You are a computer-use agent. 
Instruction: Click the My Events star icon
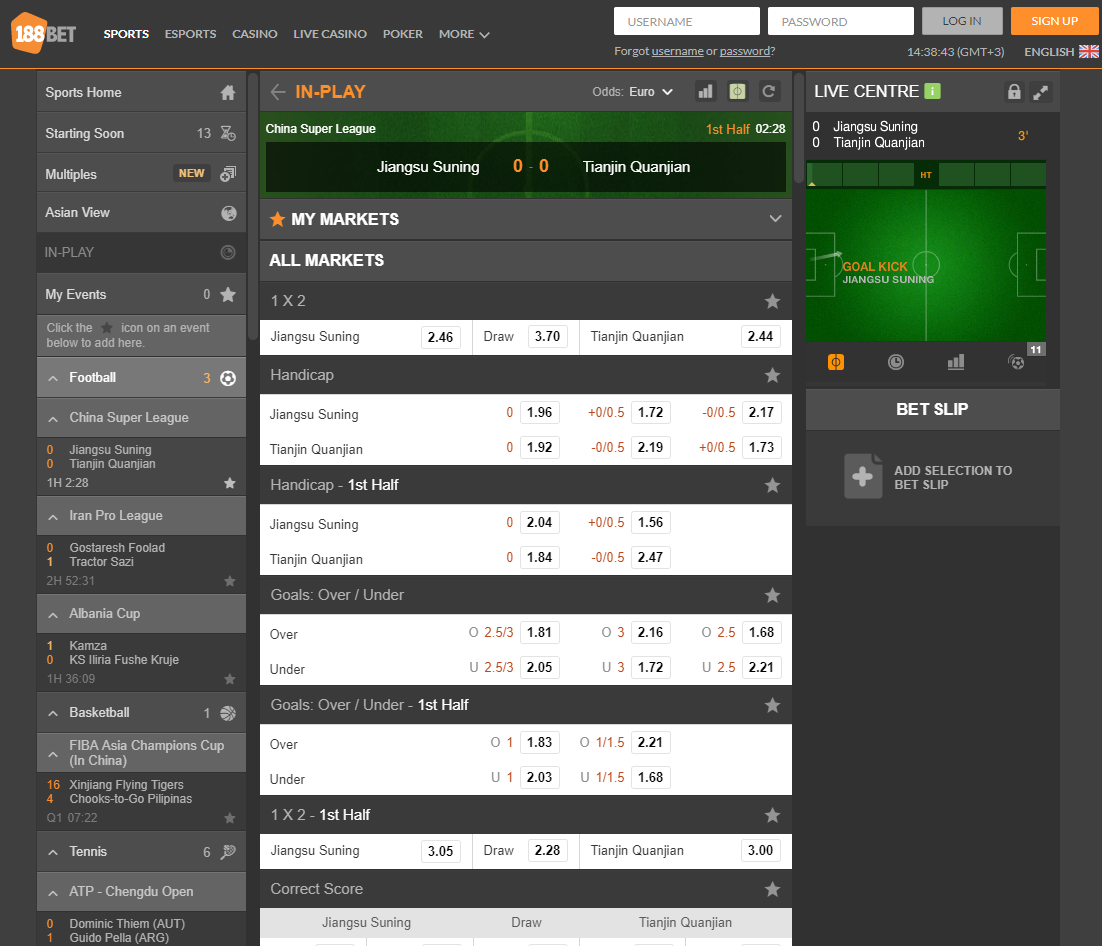coord(228,294)
